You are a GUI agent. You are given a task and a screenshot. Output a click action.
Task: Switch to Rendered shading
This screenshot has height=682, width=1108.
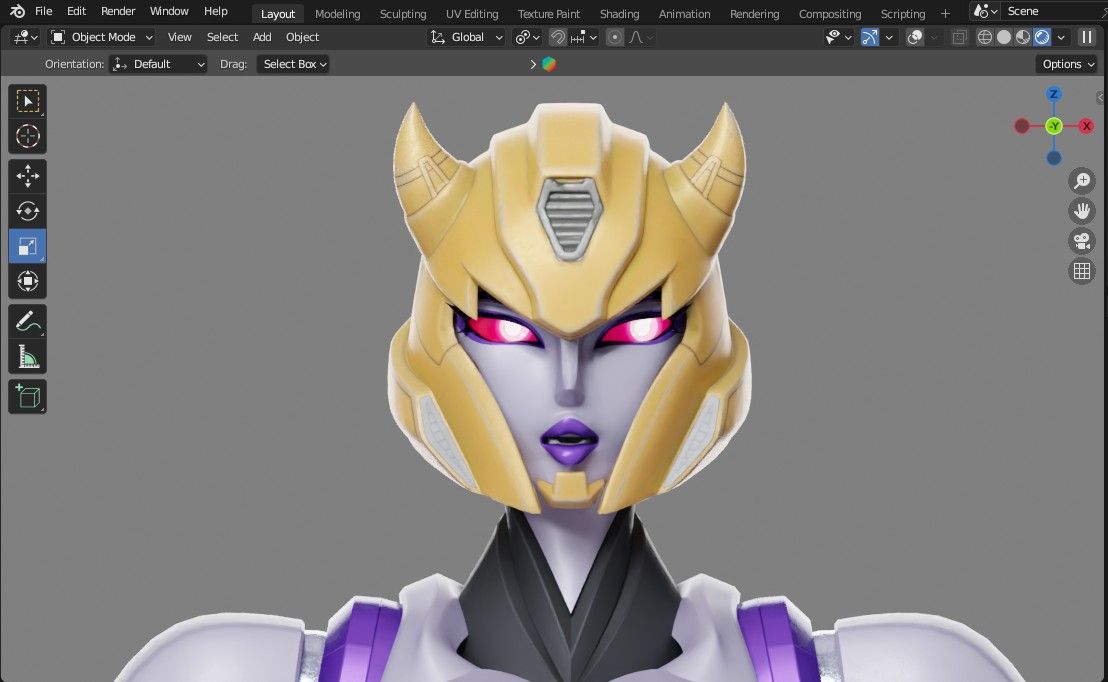[x=1042, y=37]
